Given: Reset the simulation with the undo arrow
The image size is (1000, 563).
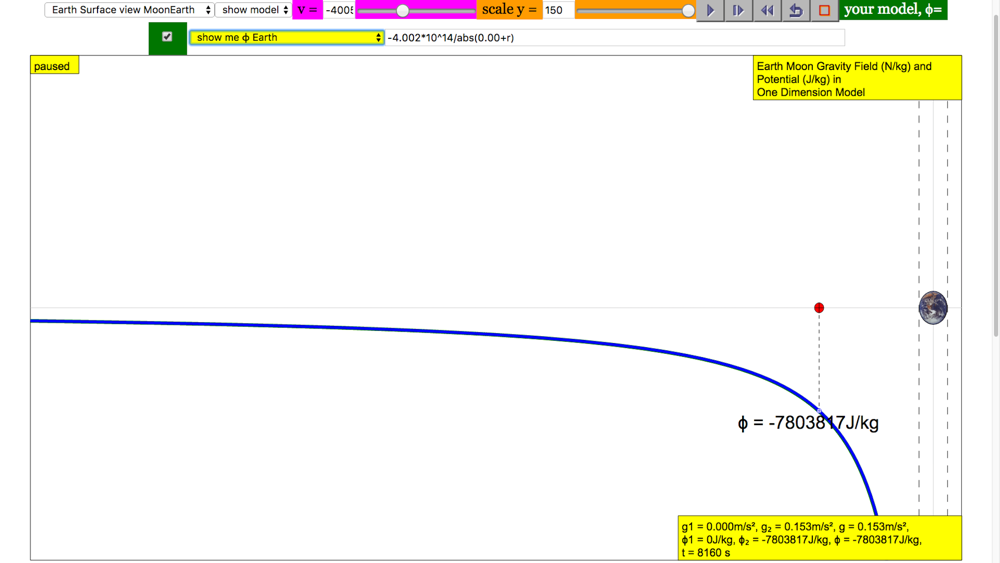Looking at the screenshot, I should tap(796, 10).
